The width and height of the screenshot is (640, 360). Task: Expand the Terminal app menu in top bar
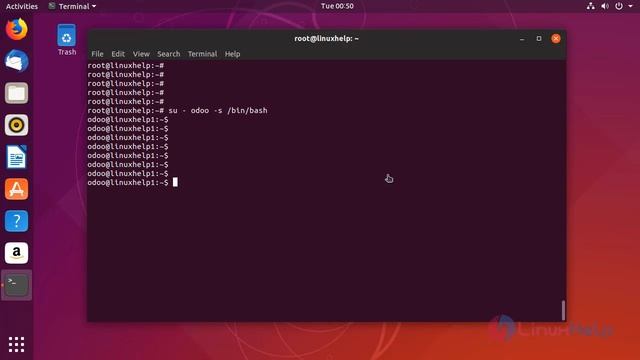pyautogui.click(x=72, y=6)
